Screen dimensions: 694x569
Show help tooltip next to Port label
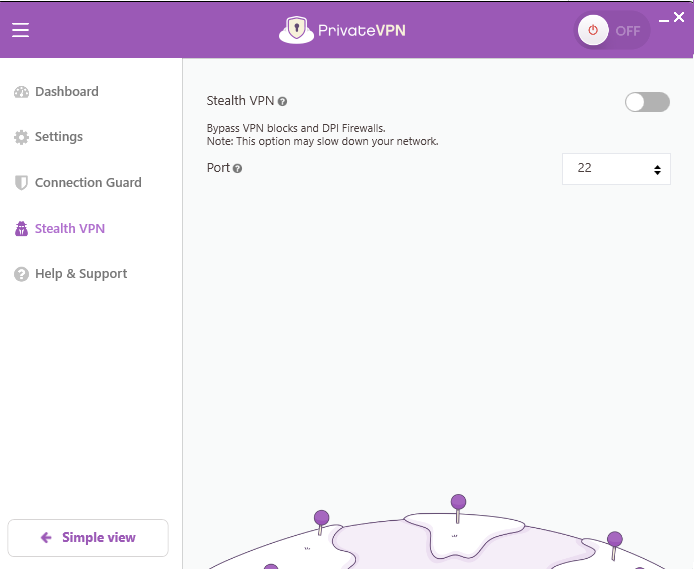(237, 169)
